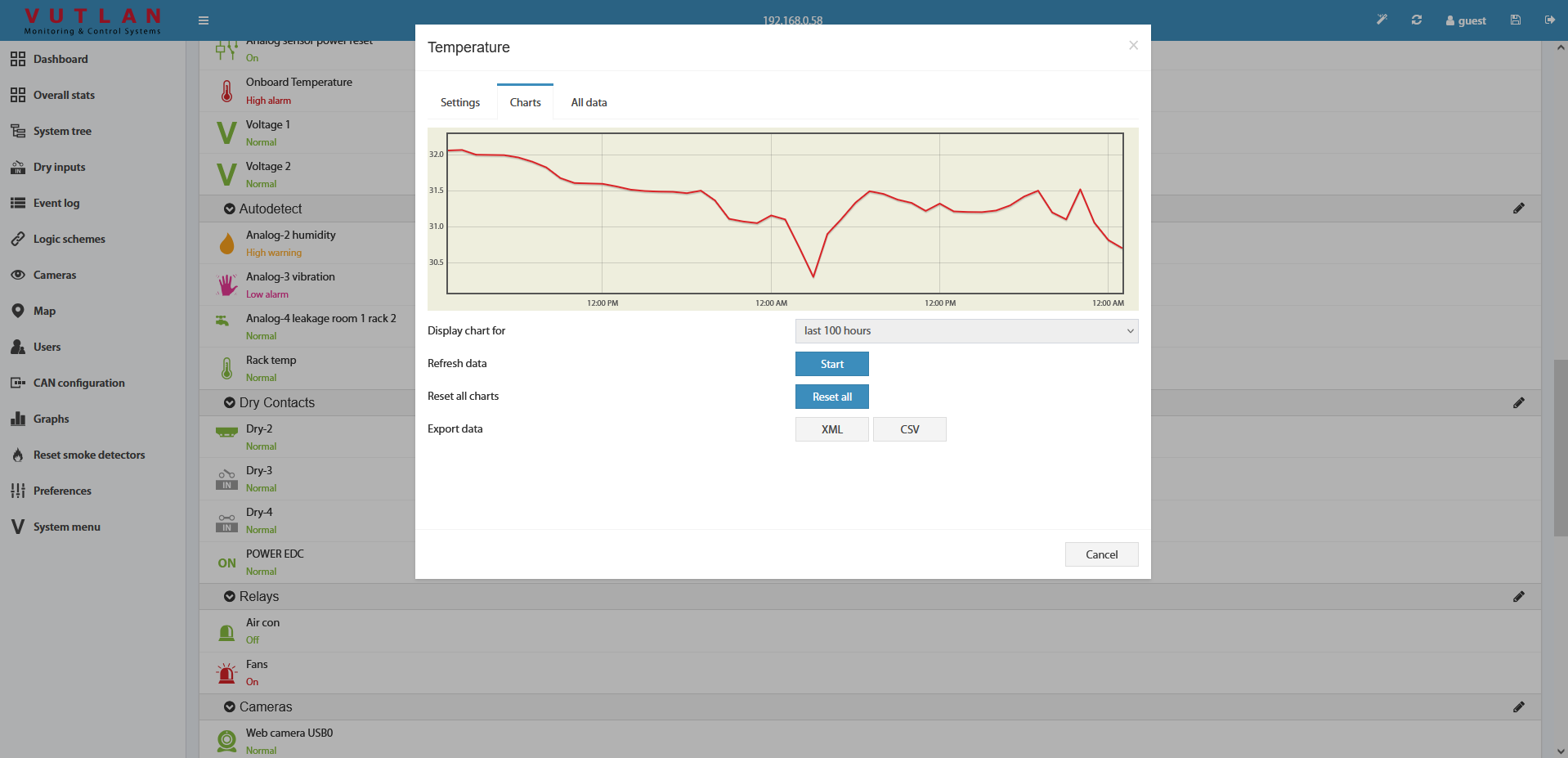
Task: Export chart data as CSV
Action: (909, 429)
